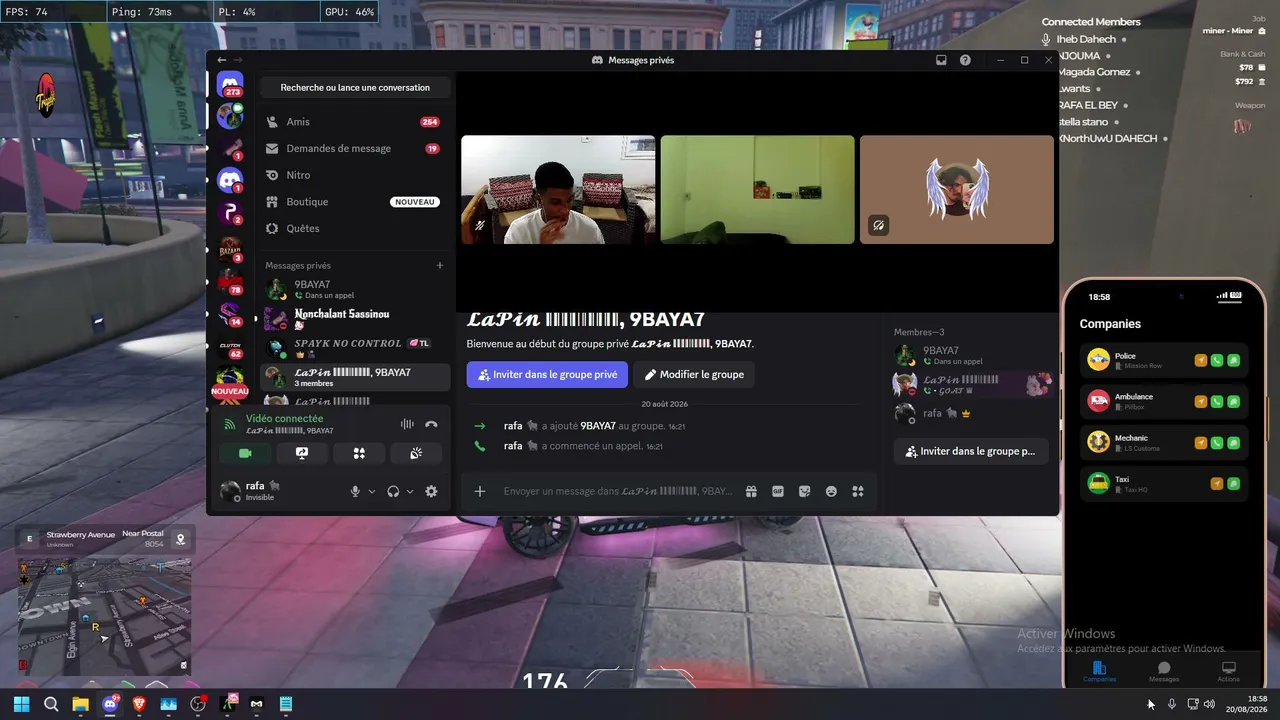Viewport: 1280px width, 720px height.
Task: Select the green room video tile
Action: [x=758, y=190]
